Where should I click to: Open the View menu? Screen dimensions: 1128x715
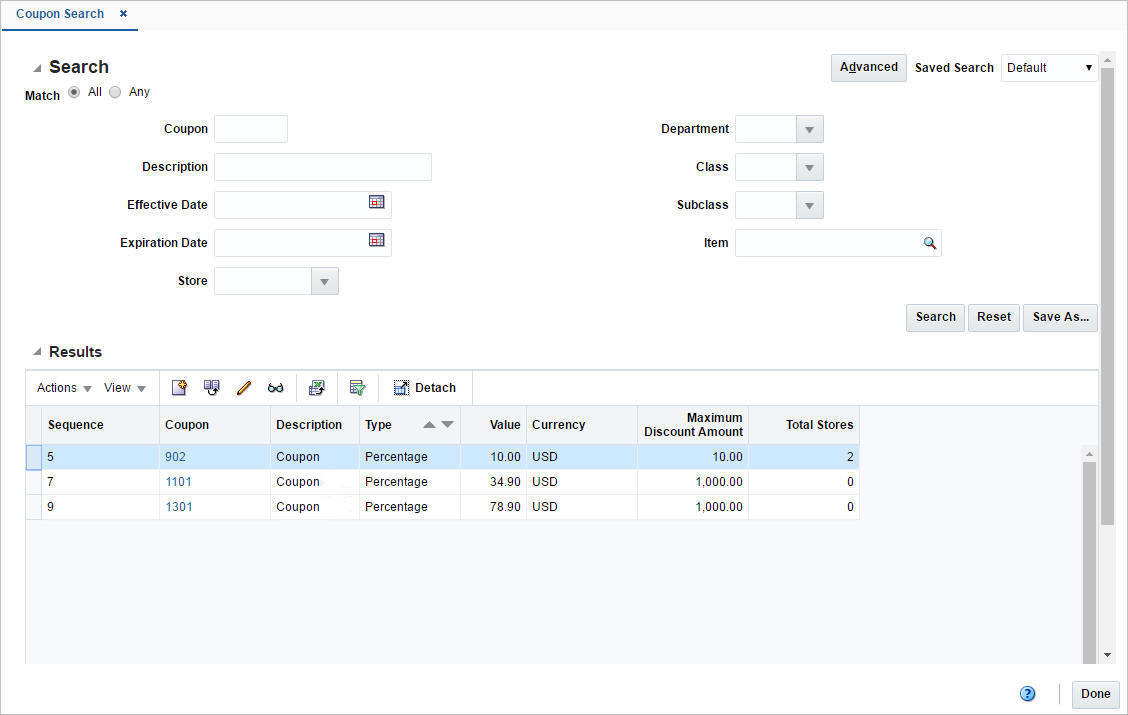pyautogui.click(x=124, y=388)
